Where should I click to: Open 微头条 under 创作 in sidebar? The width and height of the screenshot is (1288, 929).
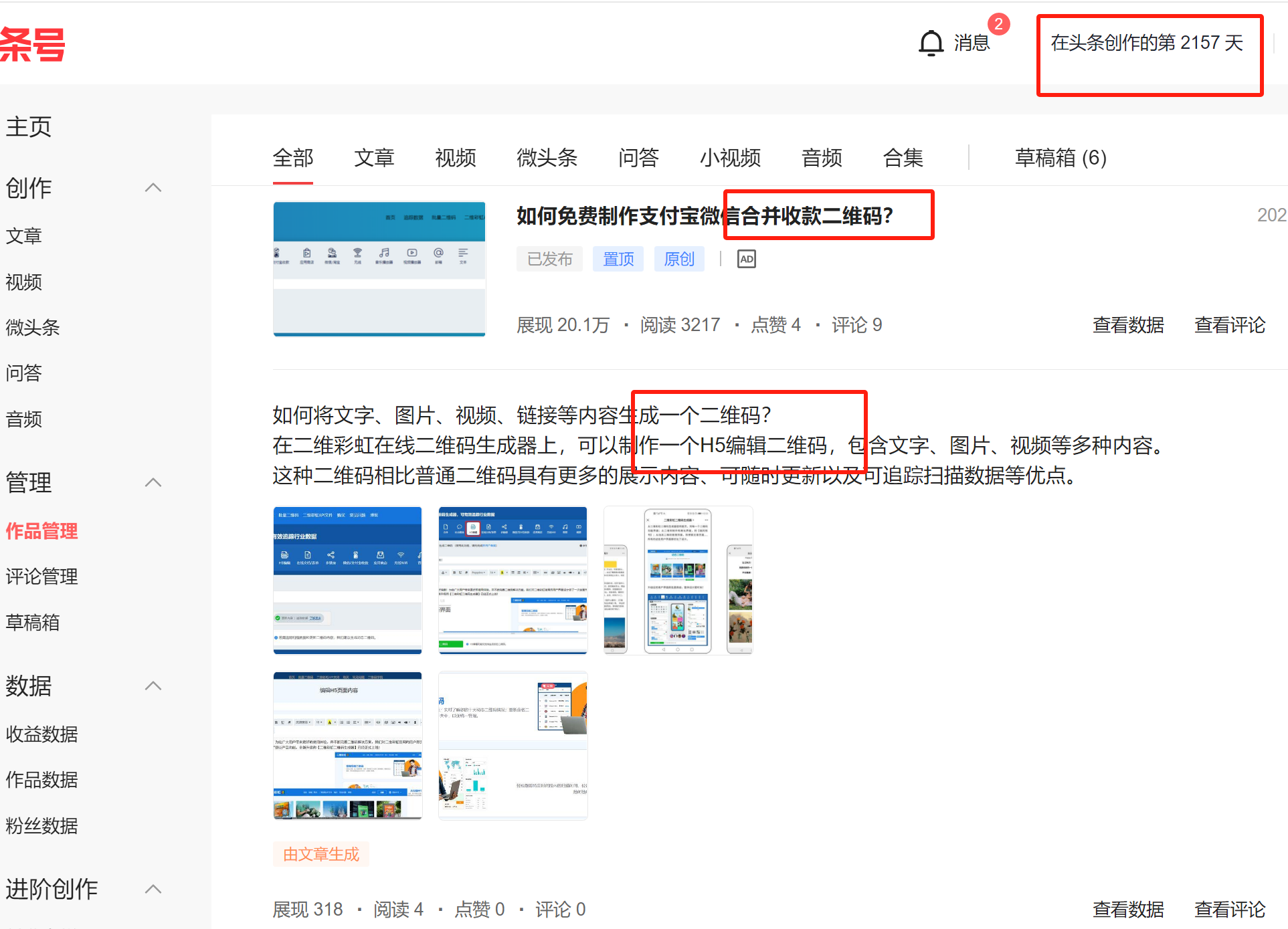(33, 327)
